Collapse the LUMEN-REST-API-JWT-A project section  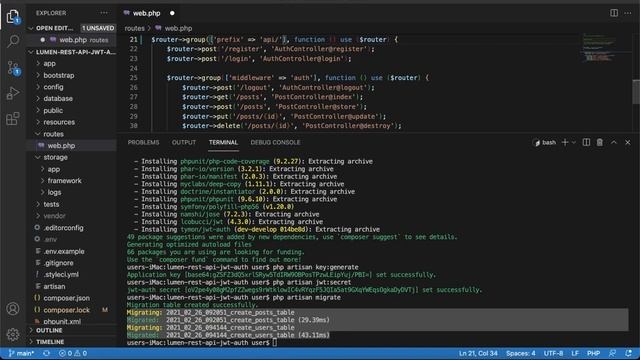[x=72, y=52]
